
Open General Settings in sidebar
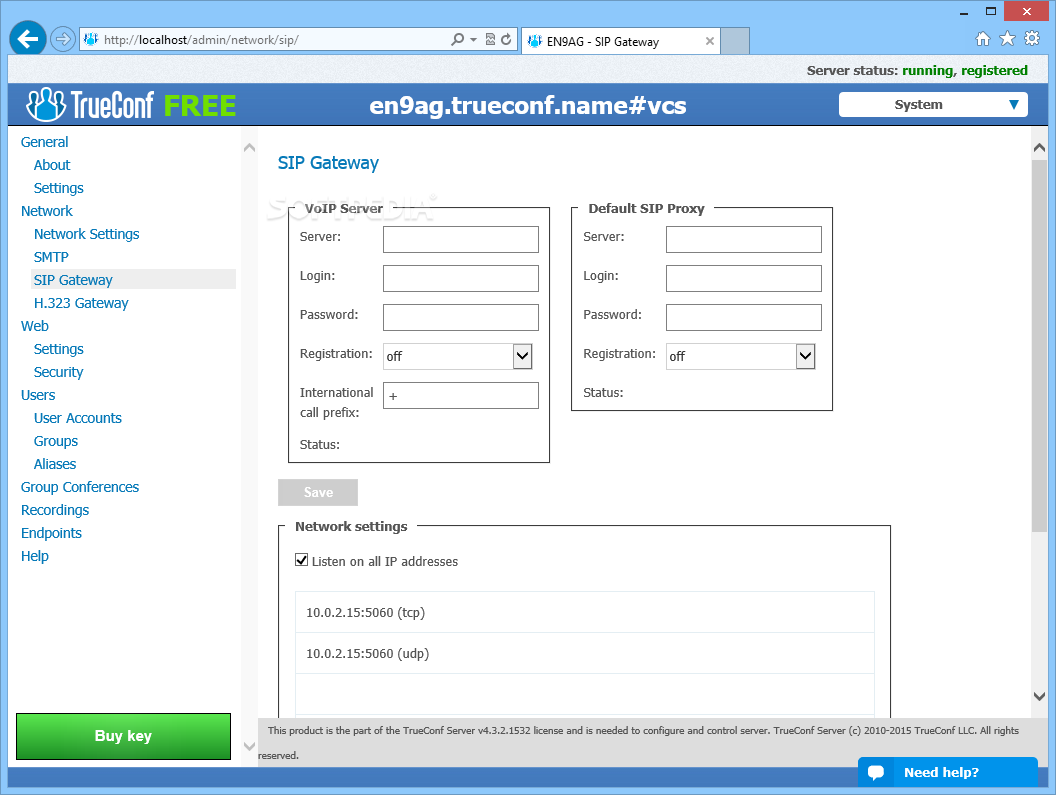click(x=59, y=188)
